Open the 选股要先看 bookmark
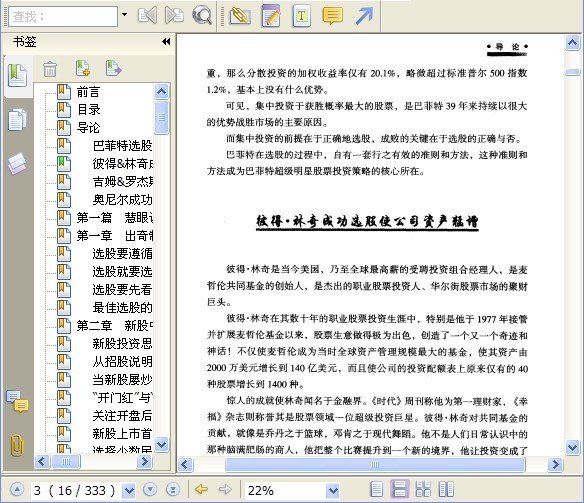Image resolution: width=584 pixels, height=503 pixels. click(123, 290)
